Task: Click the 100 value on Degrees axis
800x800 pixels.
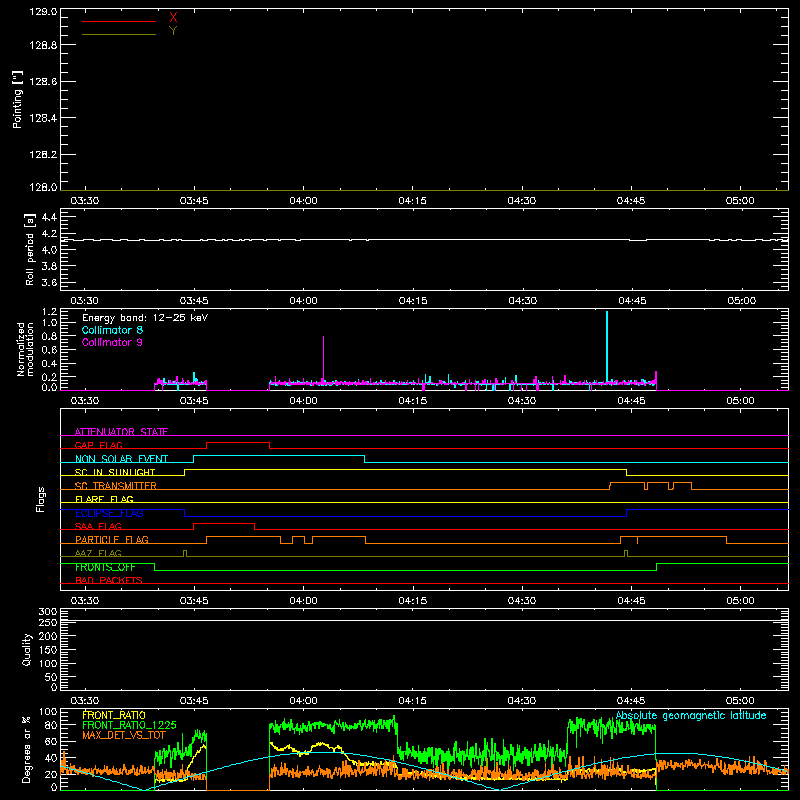Action: 48,711
